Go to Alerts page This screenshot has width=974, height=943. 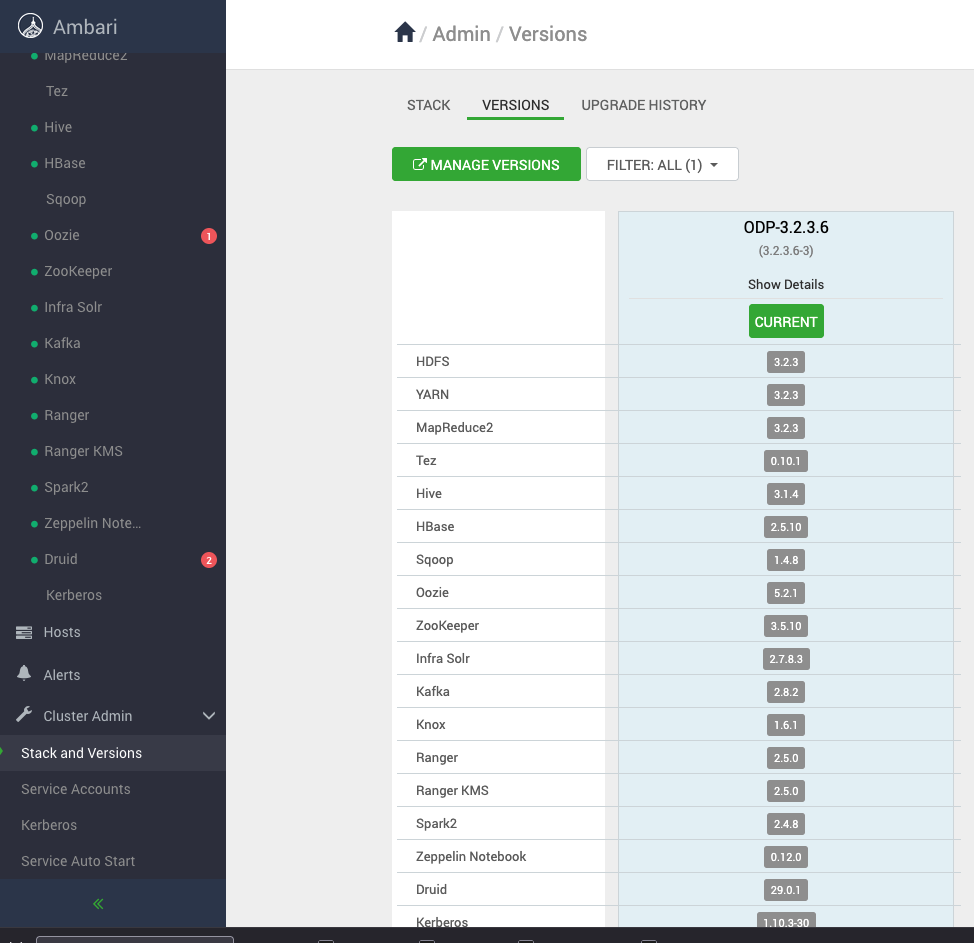[x=61, y=675]
